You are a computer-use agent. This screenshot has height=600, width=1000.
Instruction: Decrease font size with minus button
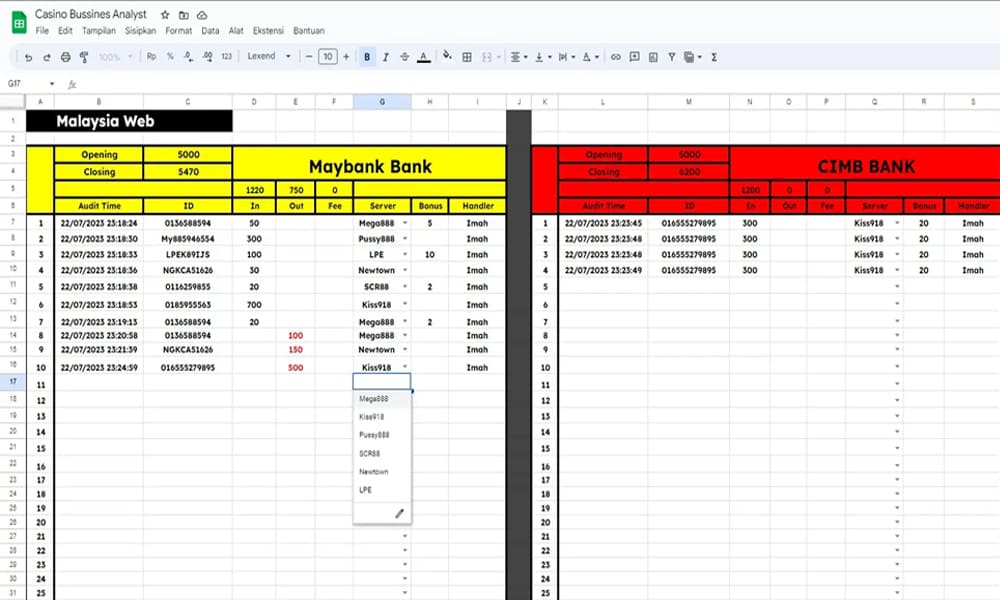point(309,57)
